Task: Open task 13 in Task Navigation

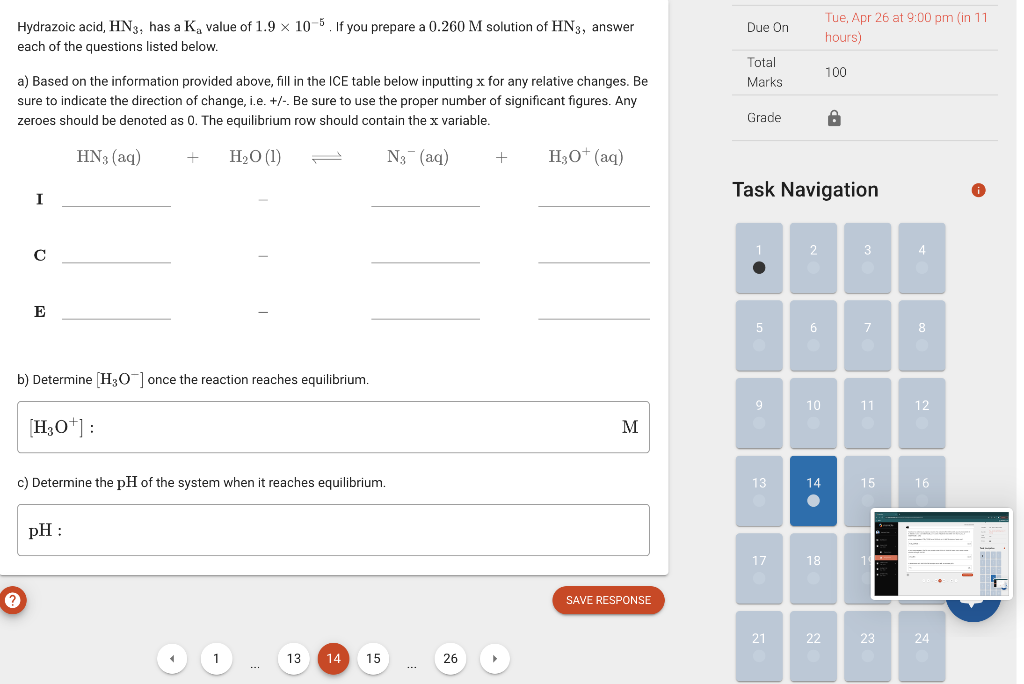Action: [759, 491]
